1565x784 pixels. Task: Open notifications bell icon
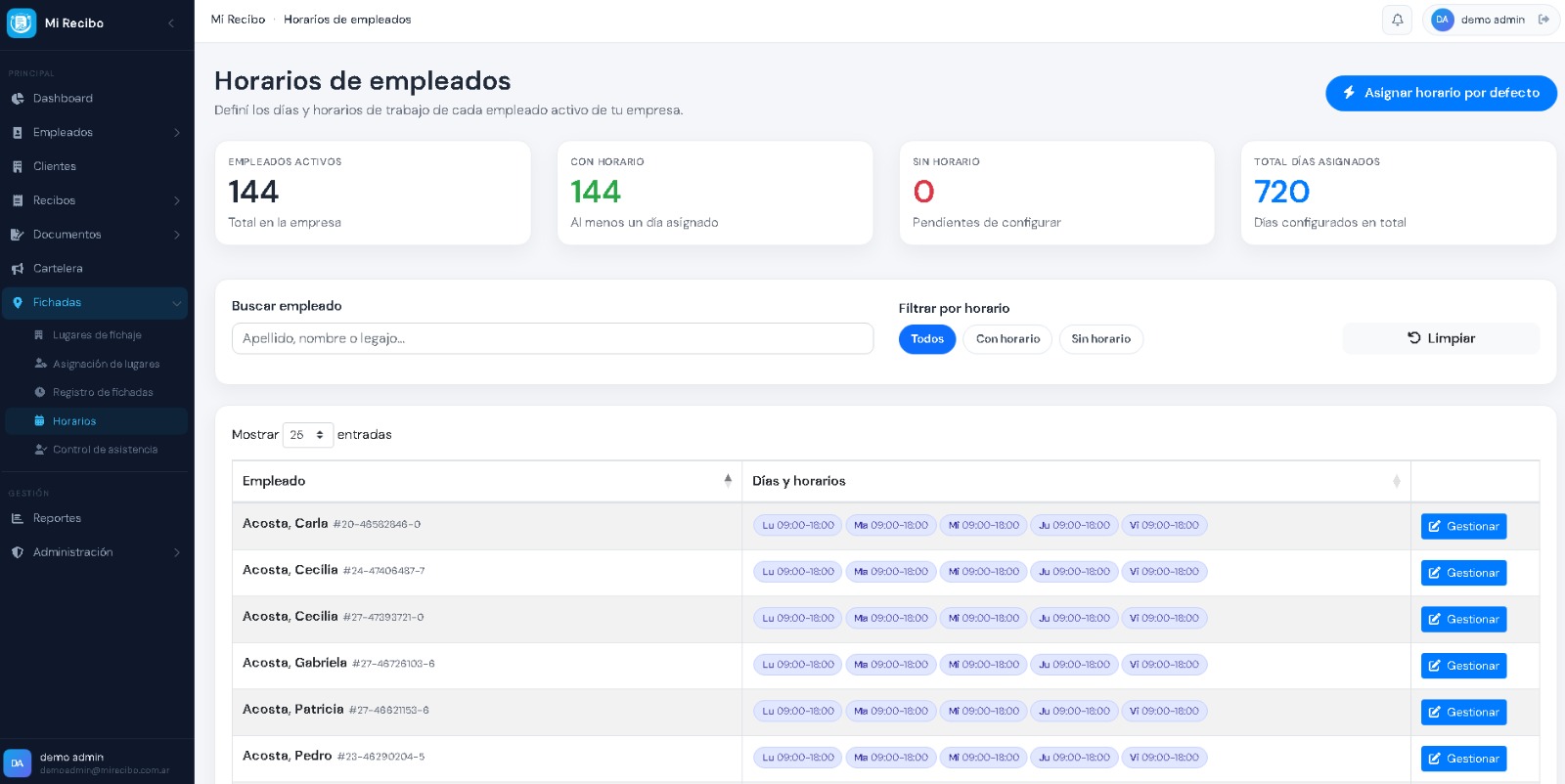(x=1397, y=20)
